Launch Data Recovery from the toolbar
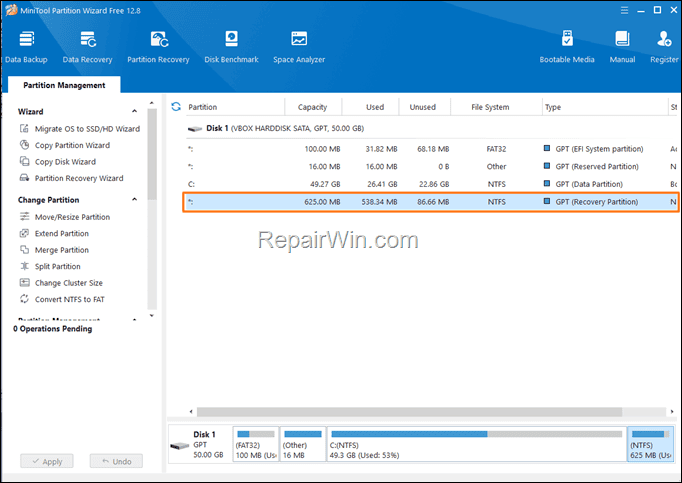Viewport: 682px width, 483px height. point(87,47)
